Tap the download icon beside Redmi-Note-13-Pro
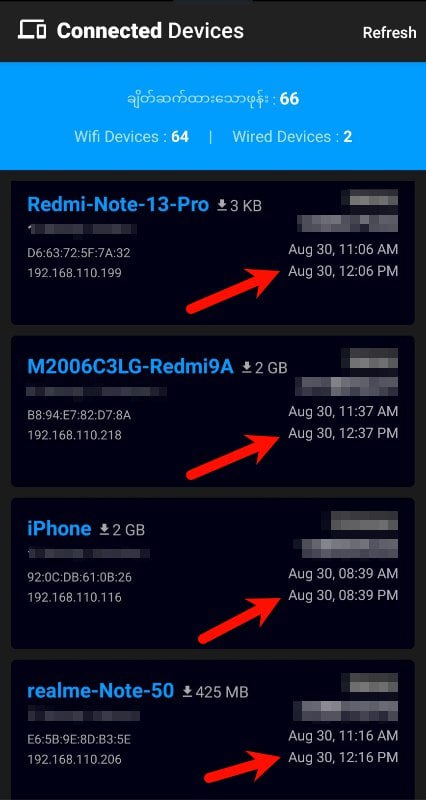 click(222, 205)
